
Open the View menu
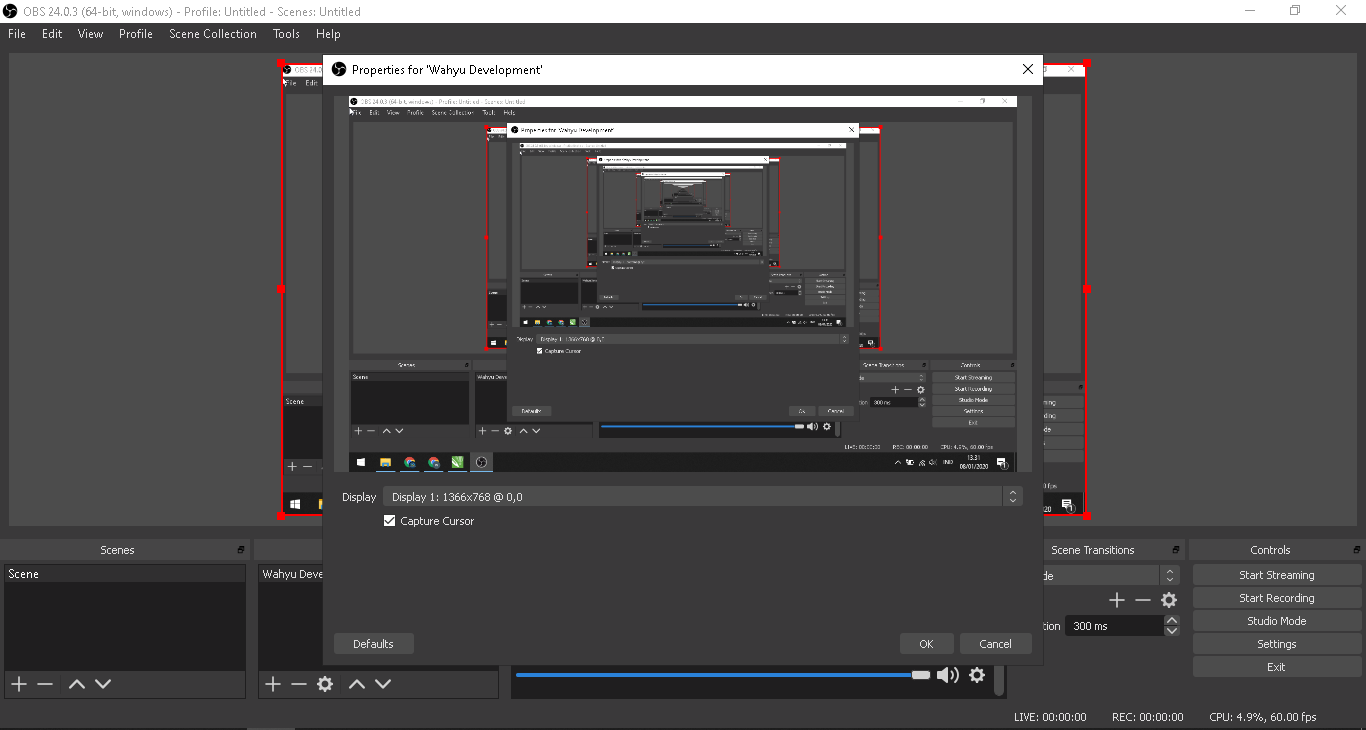pyautogui.click(x=91, y=34)
